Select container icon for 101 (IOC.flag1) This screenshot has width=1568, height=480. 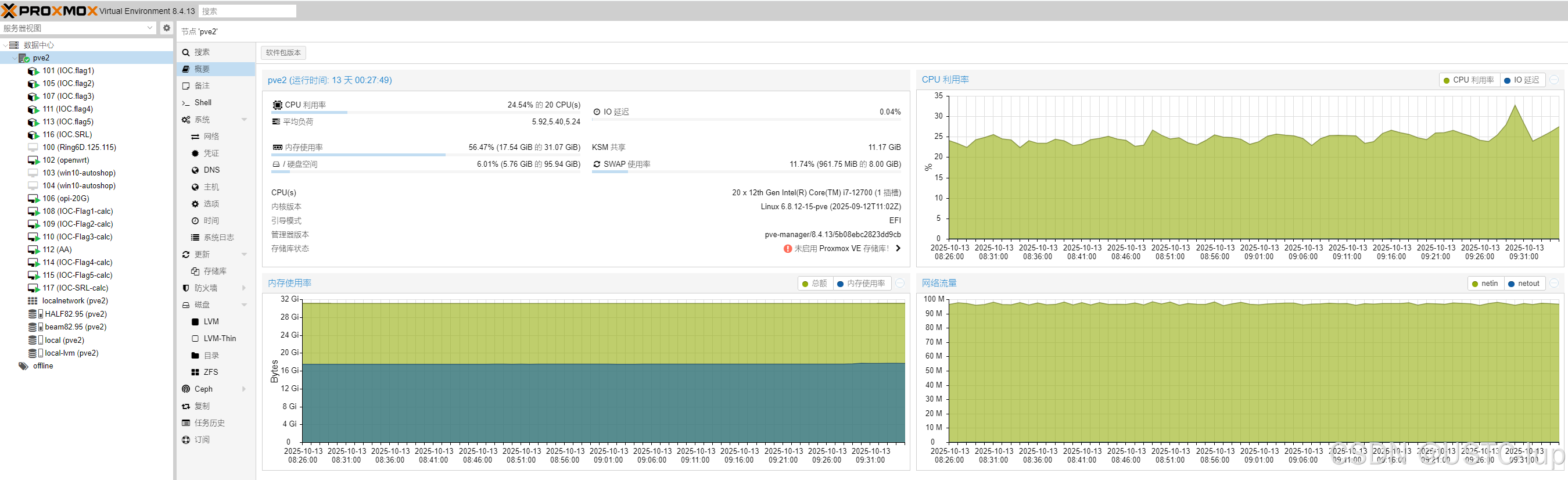tap(34, 71)
